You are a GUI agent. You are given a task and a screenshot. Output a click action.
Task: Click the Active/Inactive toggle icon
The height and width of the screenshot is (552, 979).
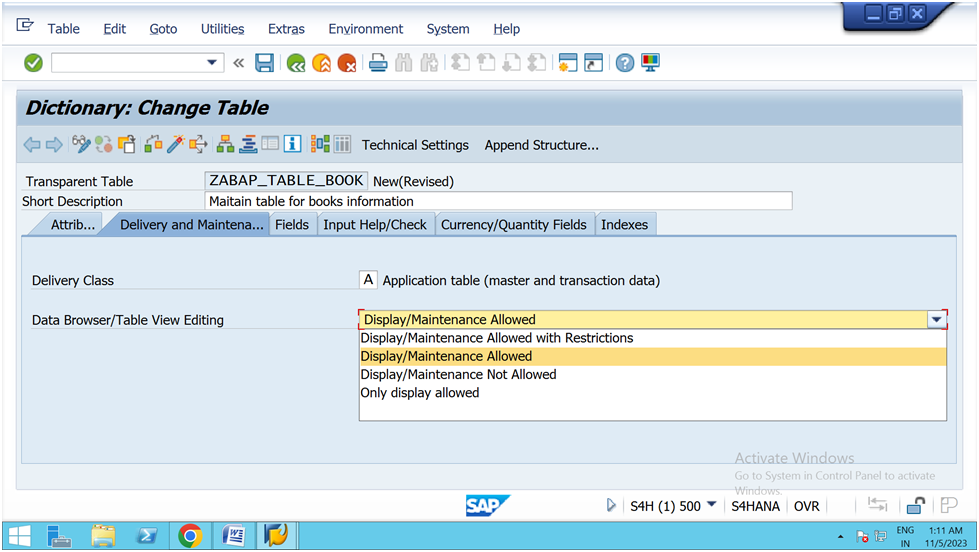[104, 144]
